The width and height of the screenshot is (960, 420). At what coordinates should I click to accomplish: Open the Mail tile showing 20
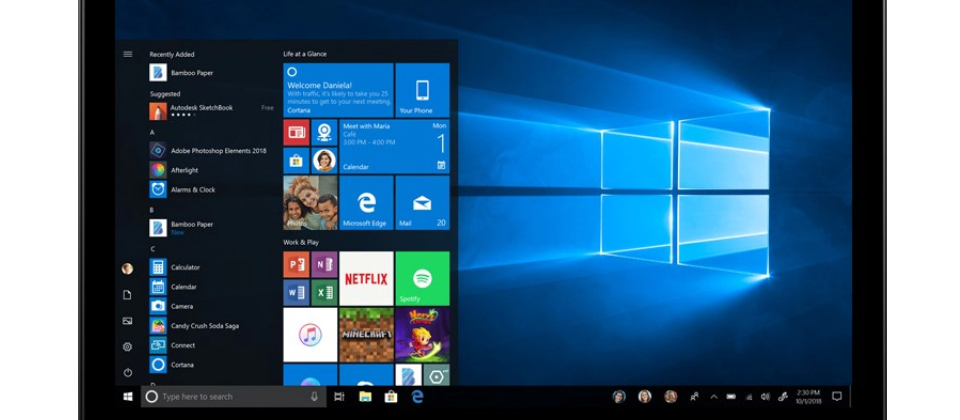pyautogui.click(x=422, y=203)
